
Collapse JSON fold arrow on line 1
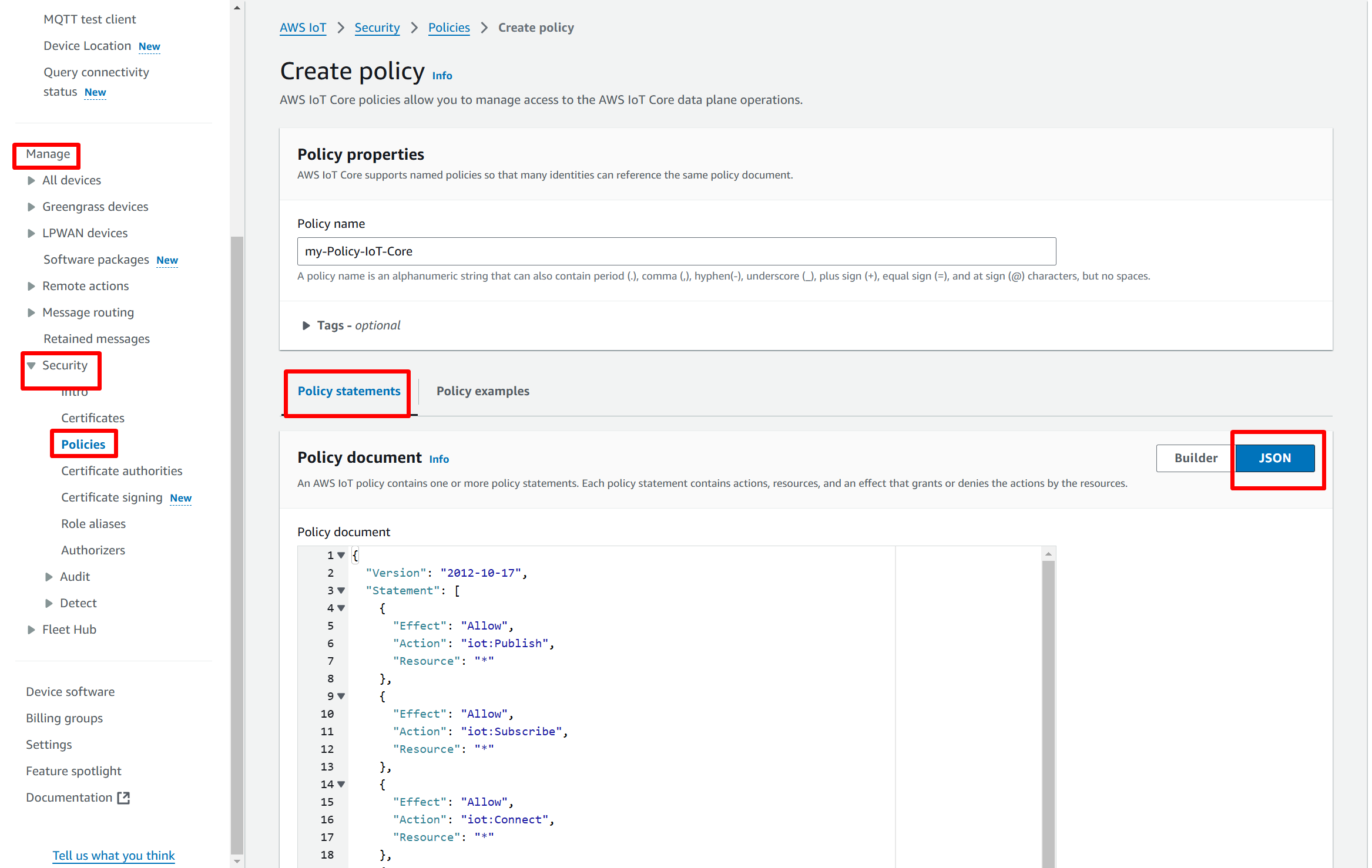[341, 555]
